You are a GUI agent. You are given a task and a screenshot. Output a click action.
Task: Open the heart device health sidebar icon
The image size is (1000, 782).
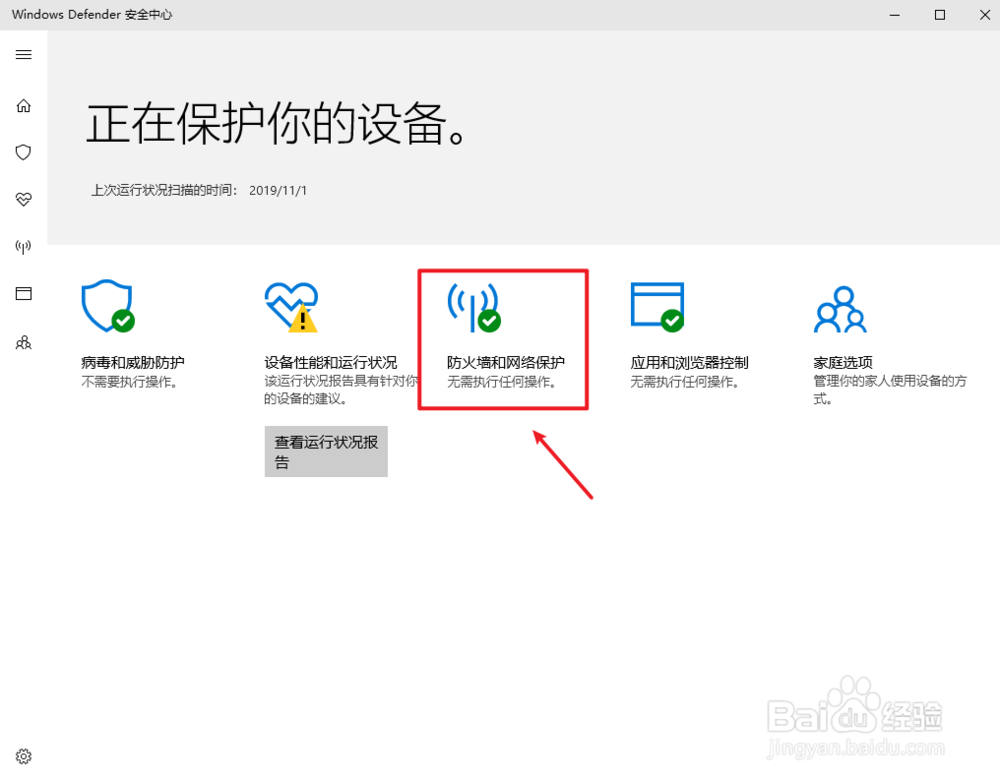tap(24, 199)
